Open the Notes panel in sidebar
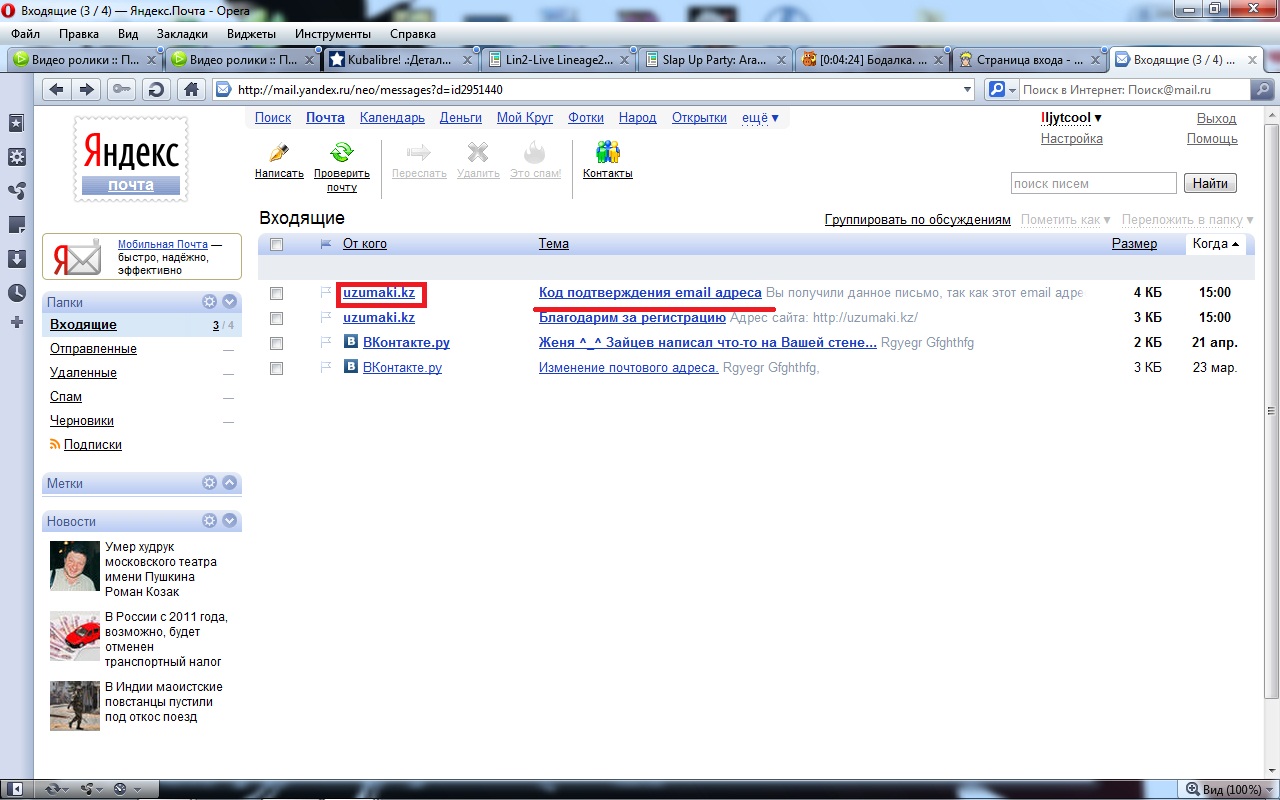 point(17,225)
